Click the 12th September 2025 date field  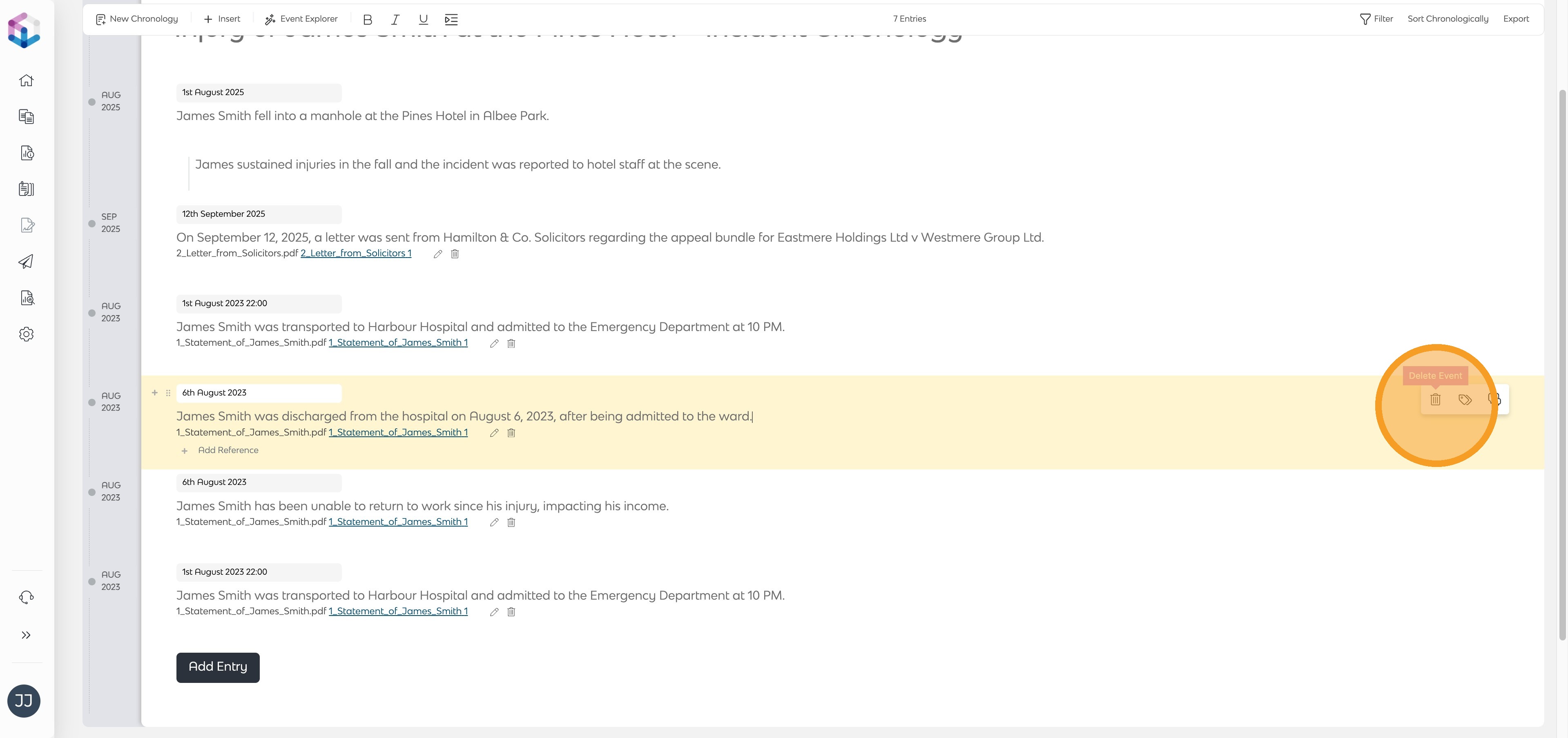[x=259, y=214]
